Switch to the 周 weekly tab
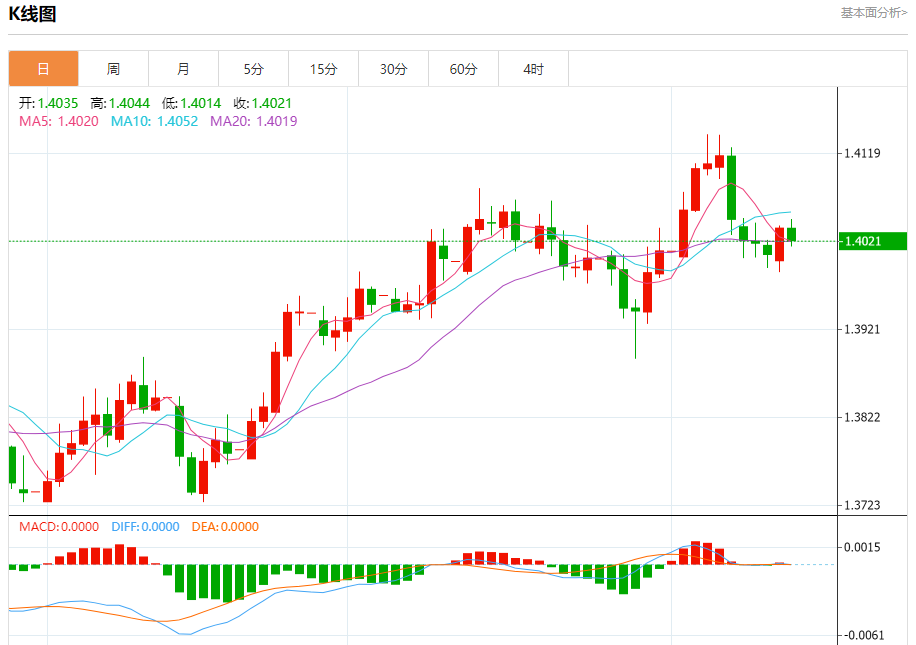Image resolution: width=916 pixels, height=645 pixels. click(113, 69)
